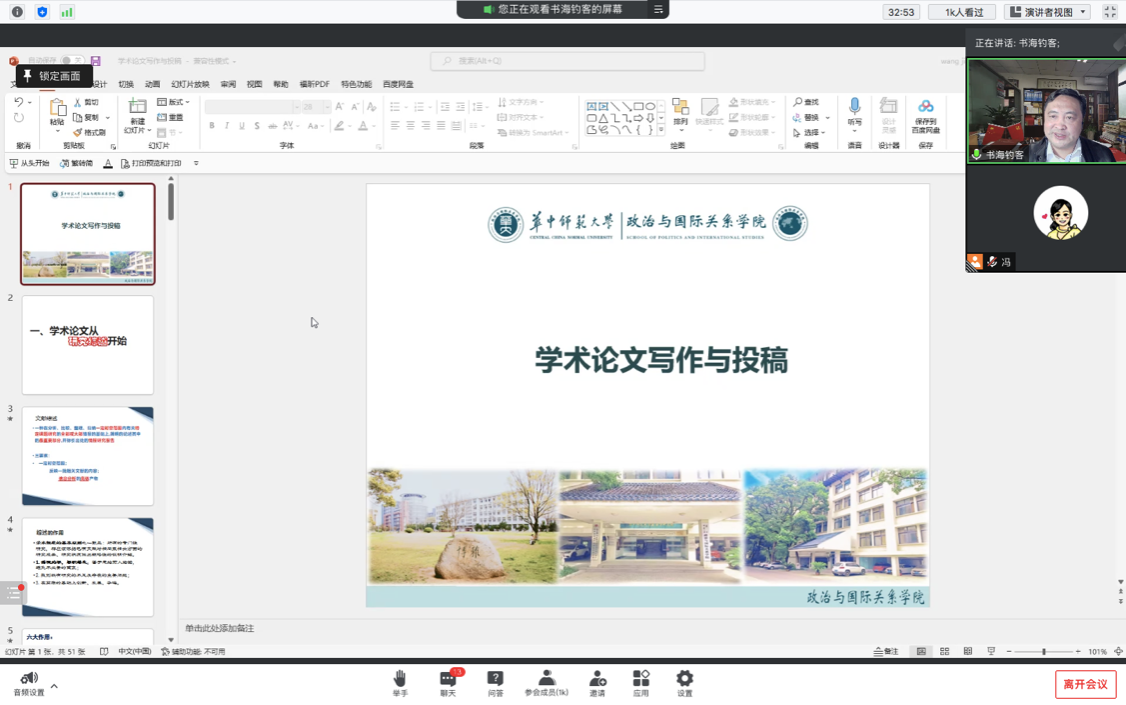Toggle the 自动保存 switch in PowerPoint
Screen dimensions: 1126x705
point(72,61)
